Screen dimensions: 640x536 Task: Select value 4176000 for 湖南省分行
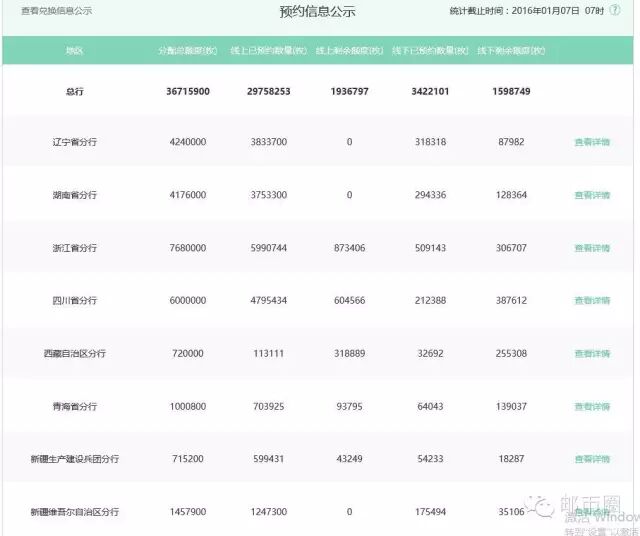tap(188, 195)
